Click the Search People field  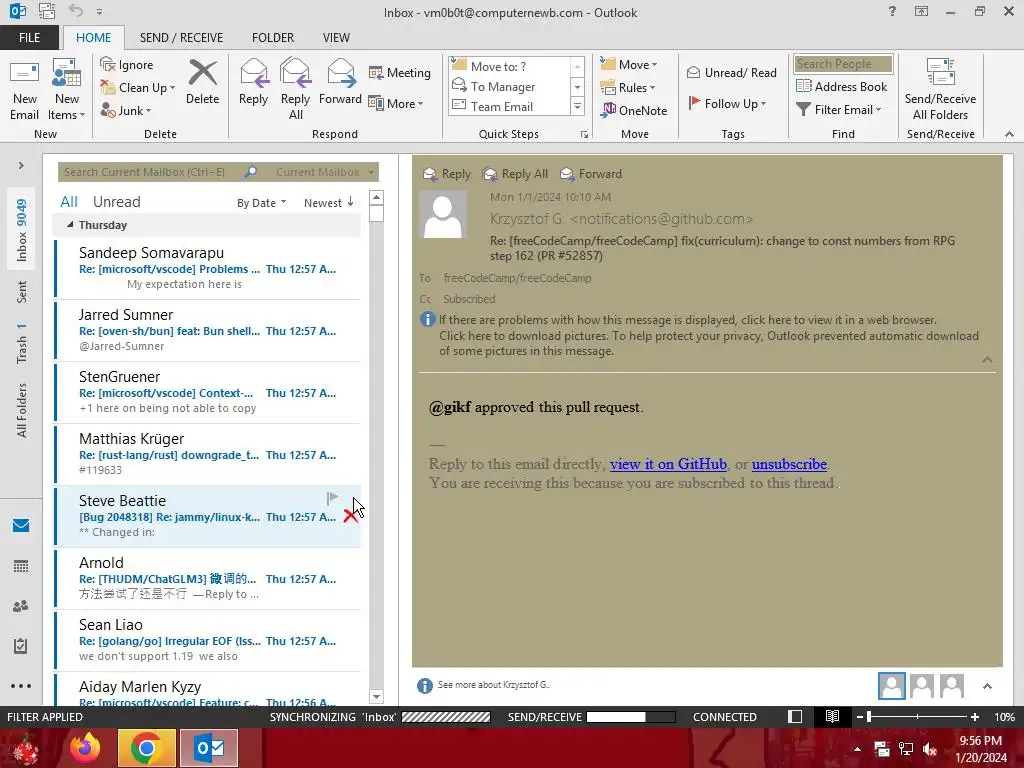843,64
